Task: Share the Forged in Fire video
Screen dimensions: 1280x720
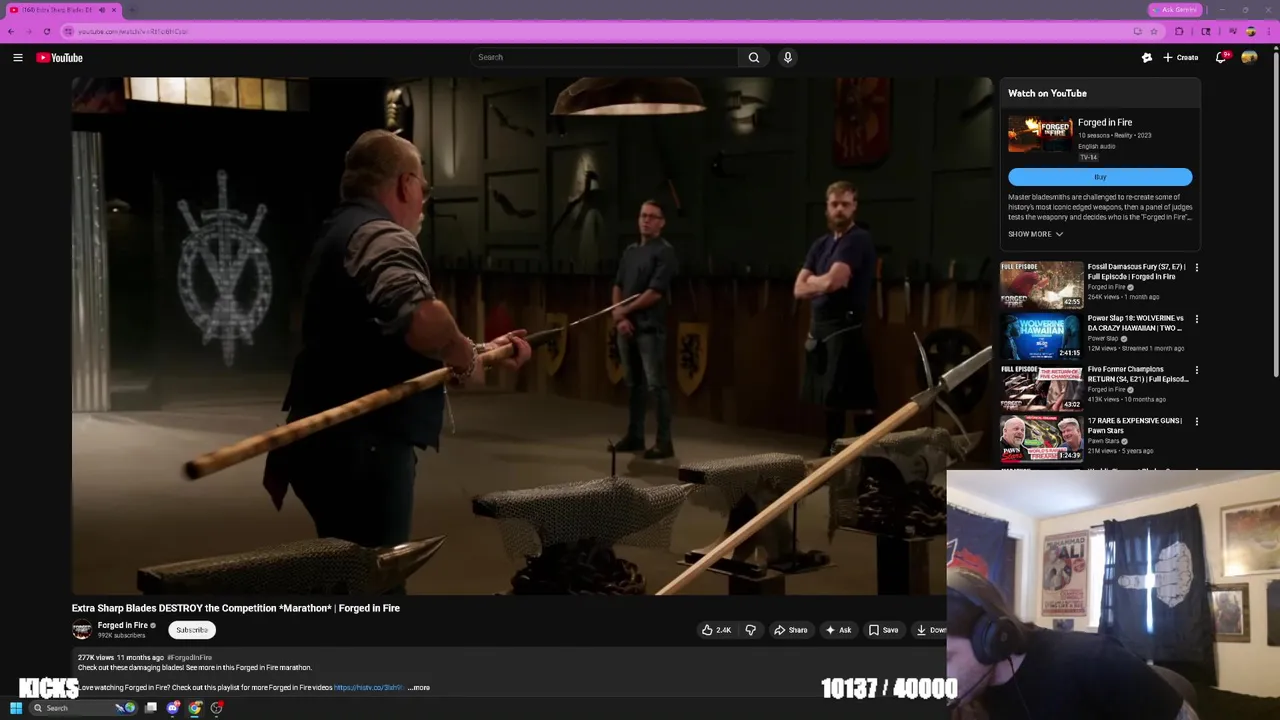Action: (791, 630)
